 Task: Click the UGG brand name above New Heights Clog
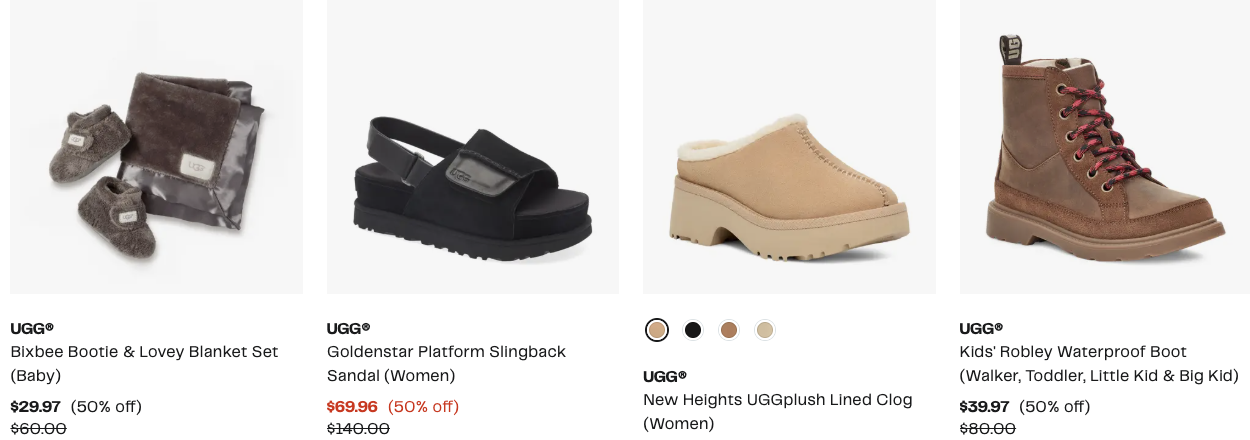665,376
